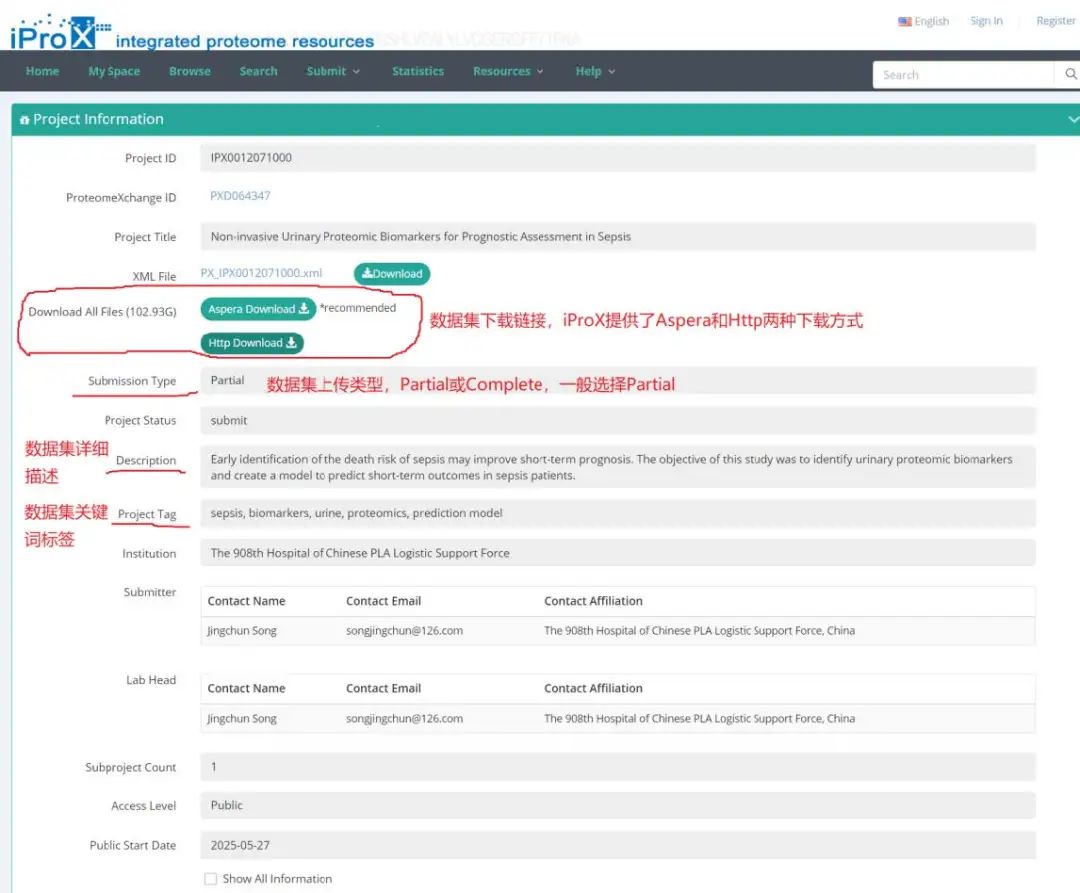Click the Public Start Date 2025-05-27
Image resolution: width=1080 pixels, height=893 pixels.
pyautogui.click(x=240, y=845)
